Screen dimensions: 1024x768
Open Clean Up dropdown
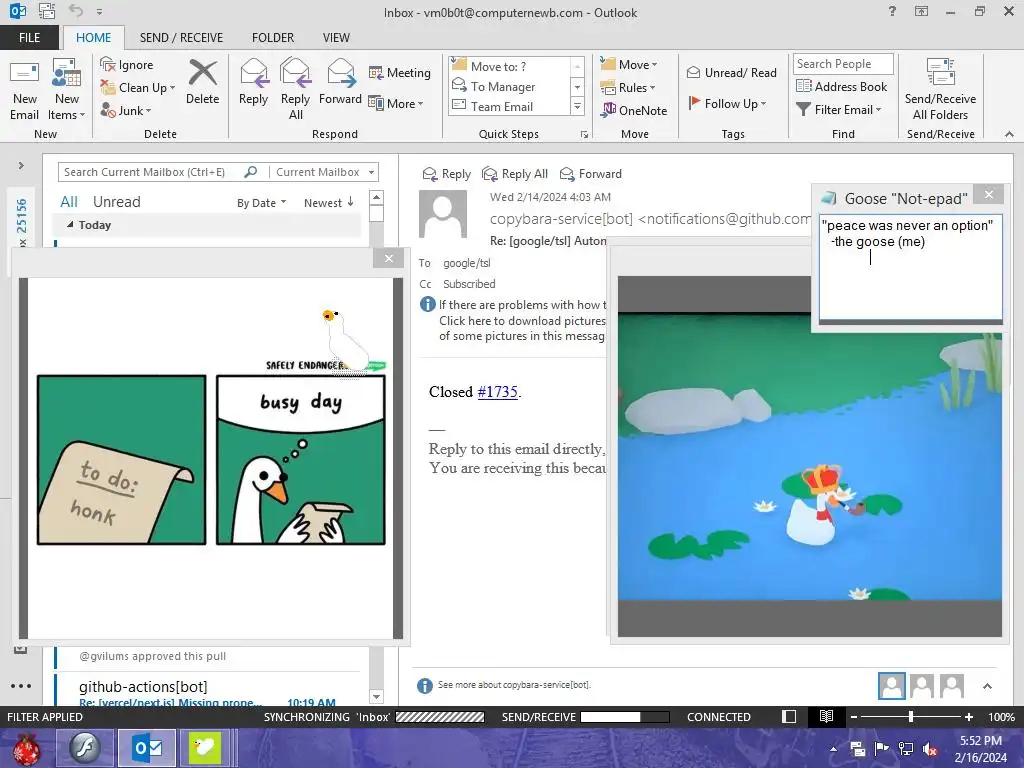point(137,88)
